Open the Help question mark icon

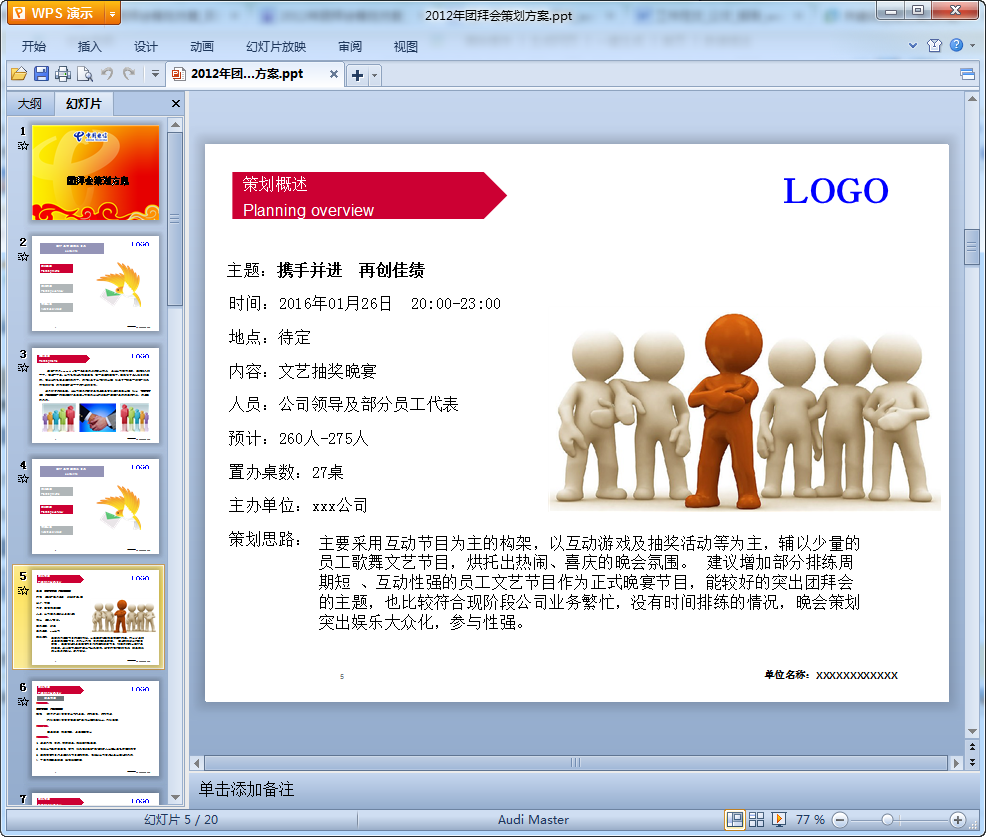click(956, 45)
